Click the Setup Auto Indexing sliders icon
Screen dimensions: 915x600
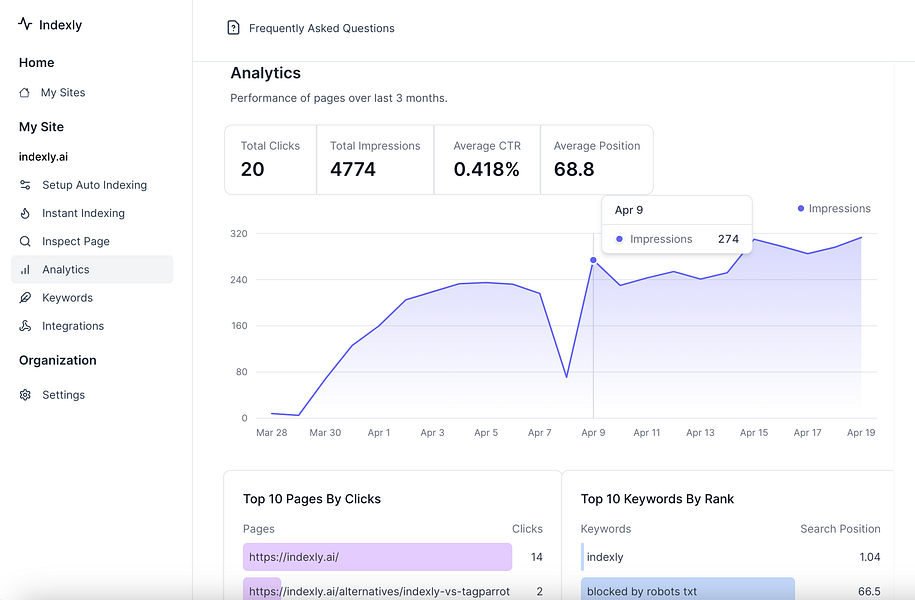click(x=25, y=185)
